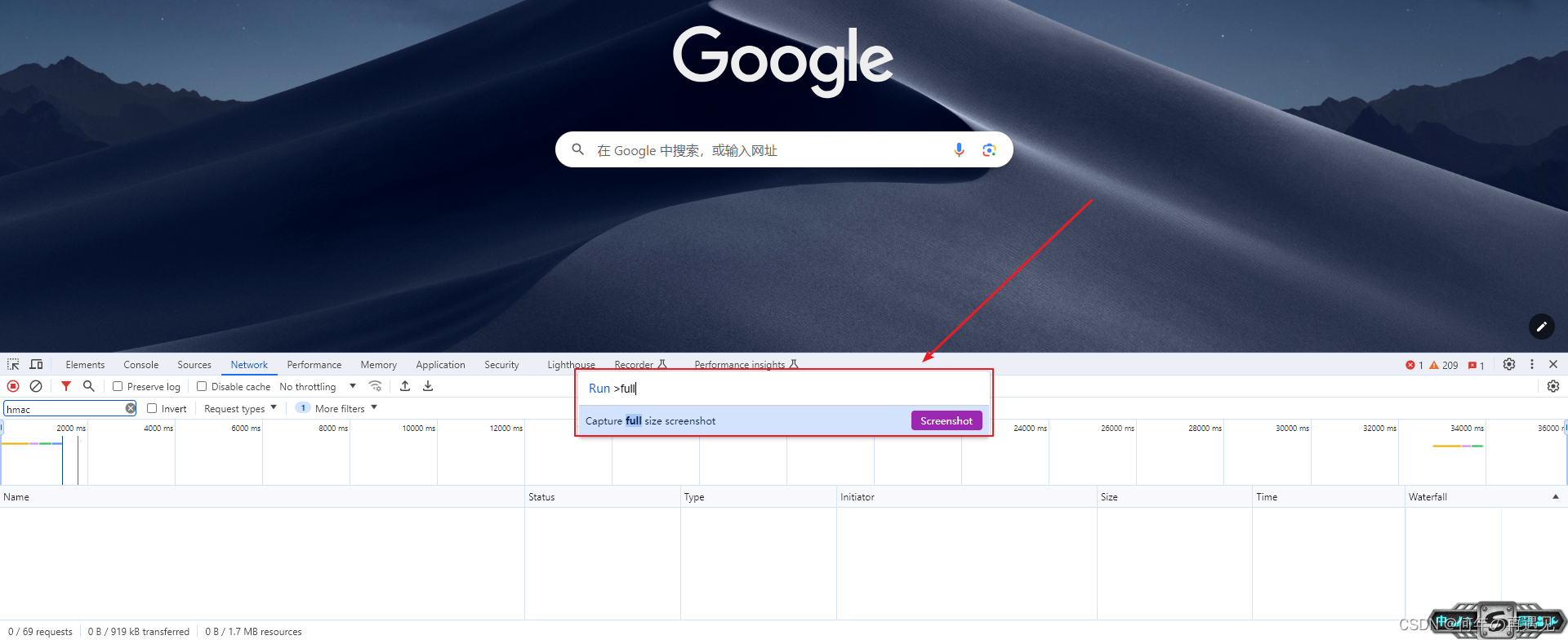Open network panel settings gear
Viewport: 1568px width, 640px height.
pyautogui.click(x=1553, y=386)
